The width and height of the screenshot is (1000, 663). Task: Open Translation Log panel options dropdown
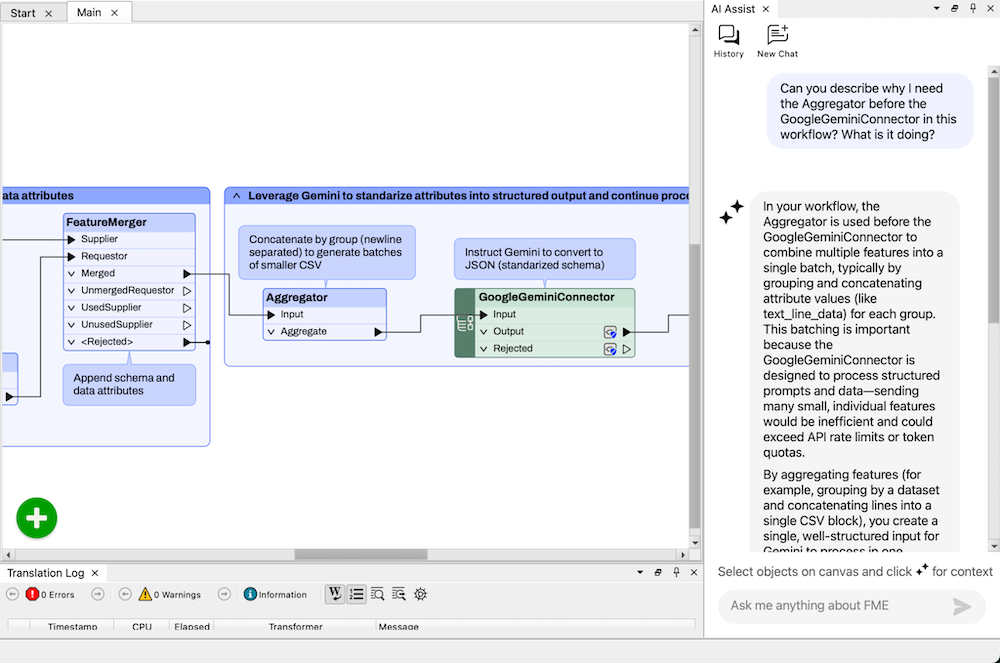[640, 572]
